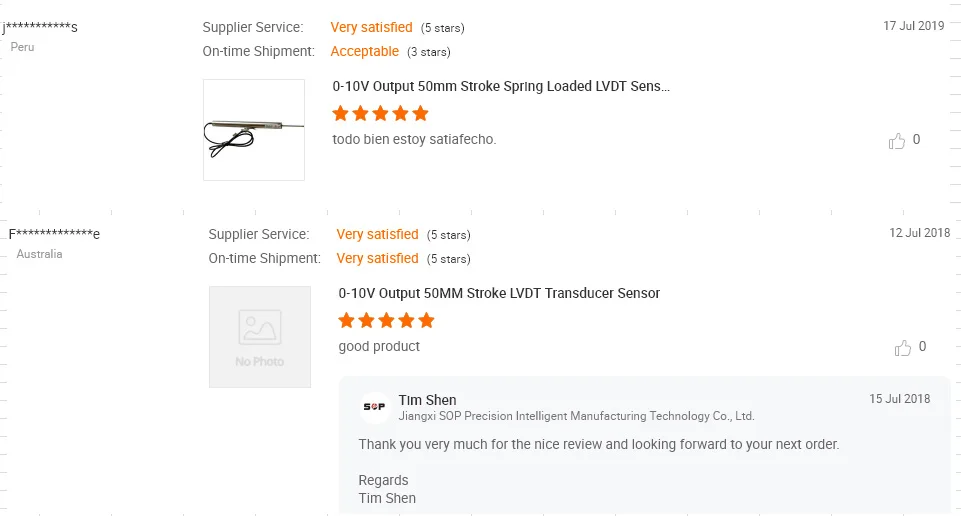Click the 12 Jul 2018 review date
Screen dimensions: 961x516
(920, 233)
